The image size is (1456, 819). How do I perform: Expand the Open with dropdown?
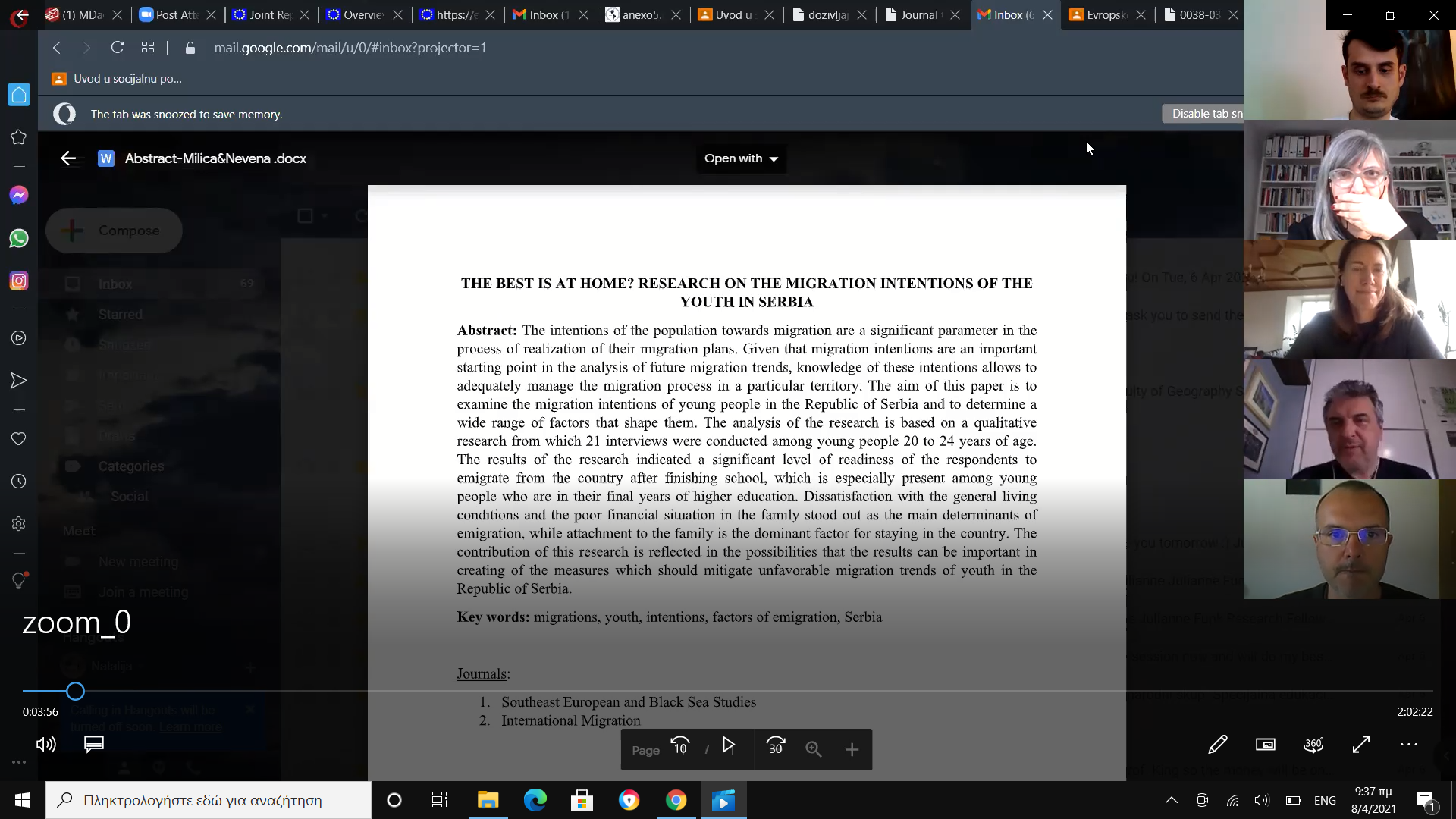tap(741, 158)
